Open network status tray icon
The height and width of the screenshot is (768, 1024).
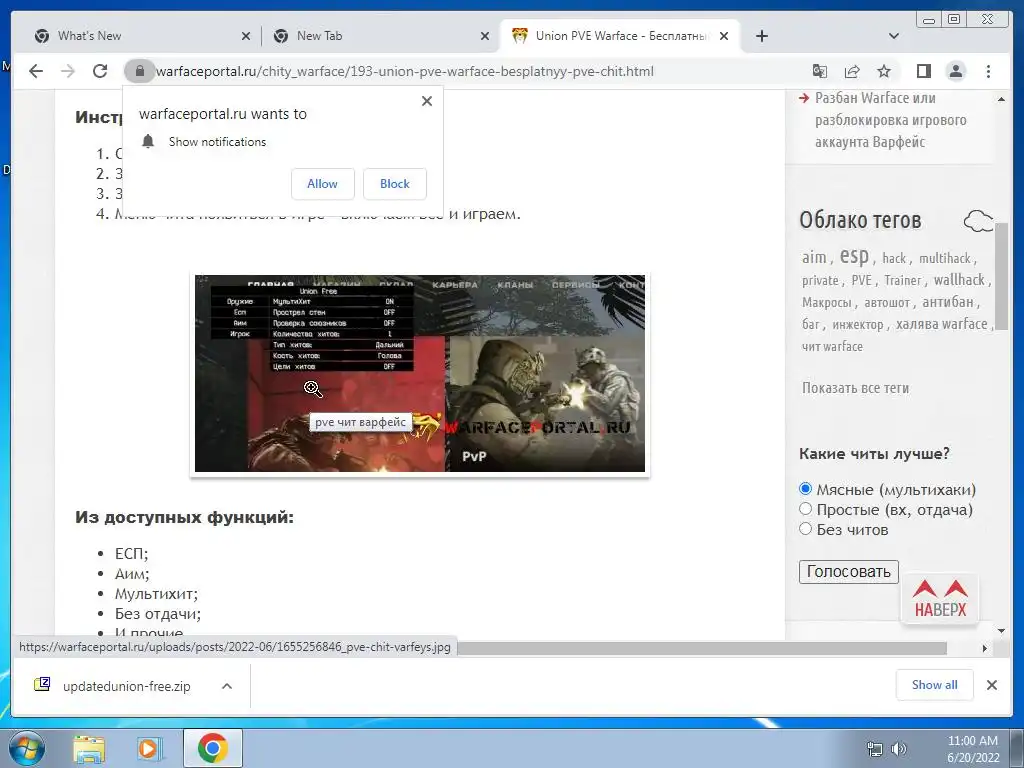(874, 749)
